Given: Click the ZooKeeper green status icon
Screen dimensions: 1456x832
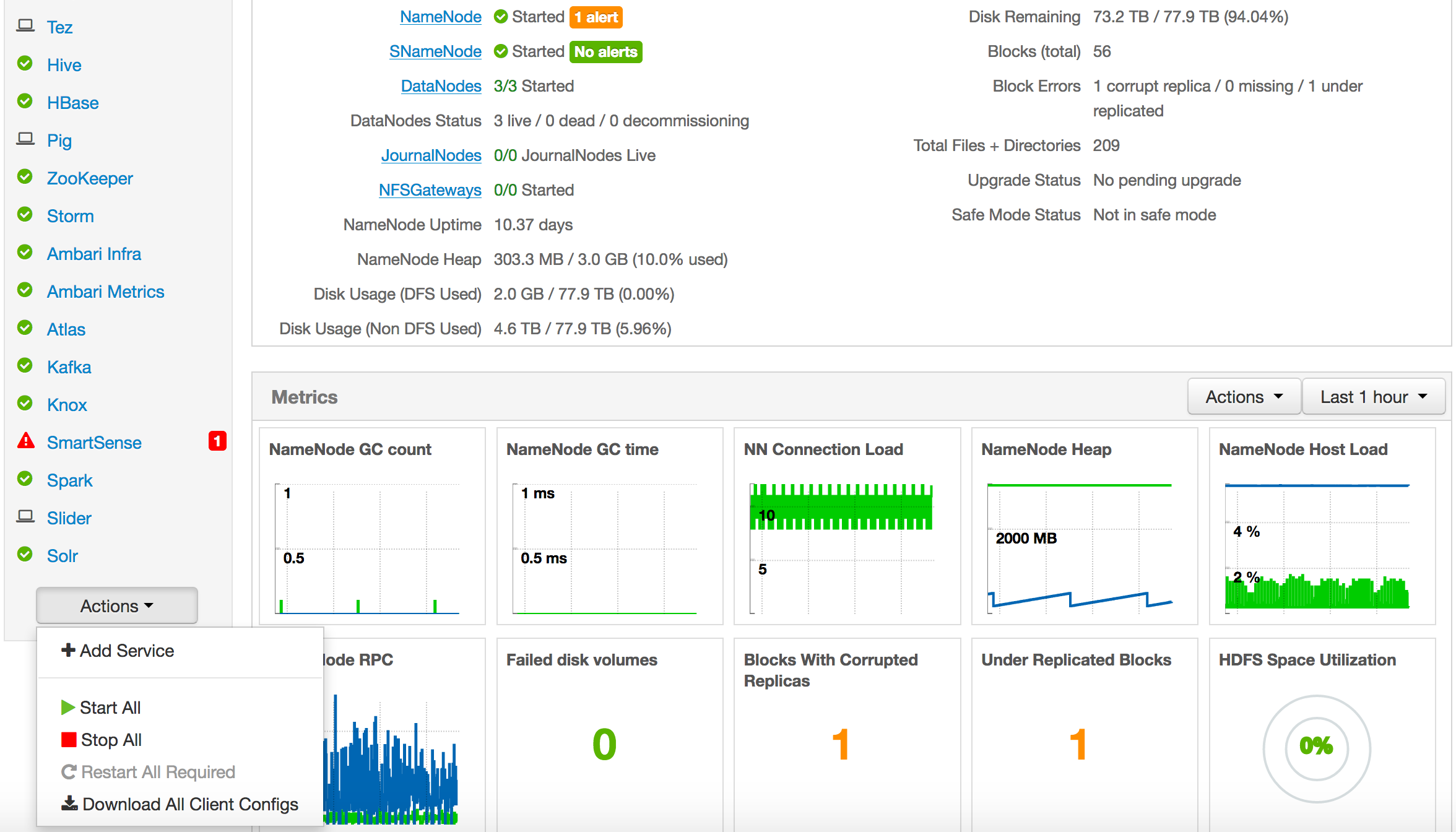Looking at the screenshot, I should 25,177.
